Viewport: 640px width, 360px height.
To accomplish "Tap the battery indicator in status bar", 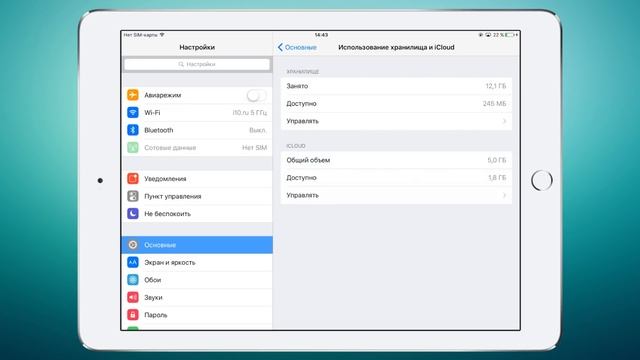I will [510, 35].
